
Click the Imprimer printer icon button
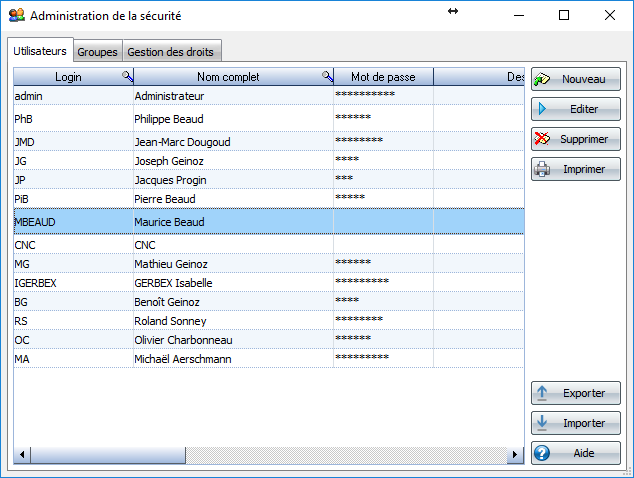point(575,169)
